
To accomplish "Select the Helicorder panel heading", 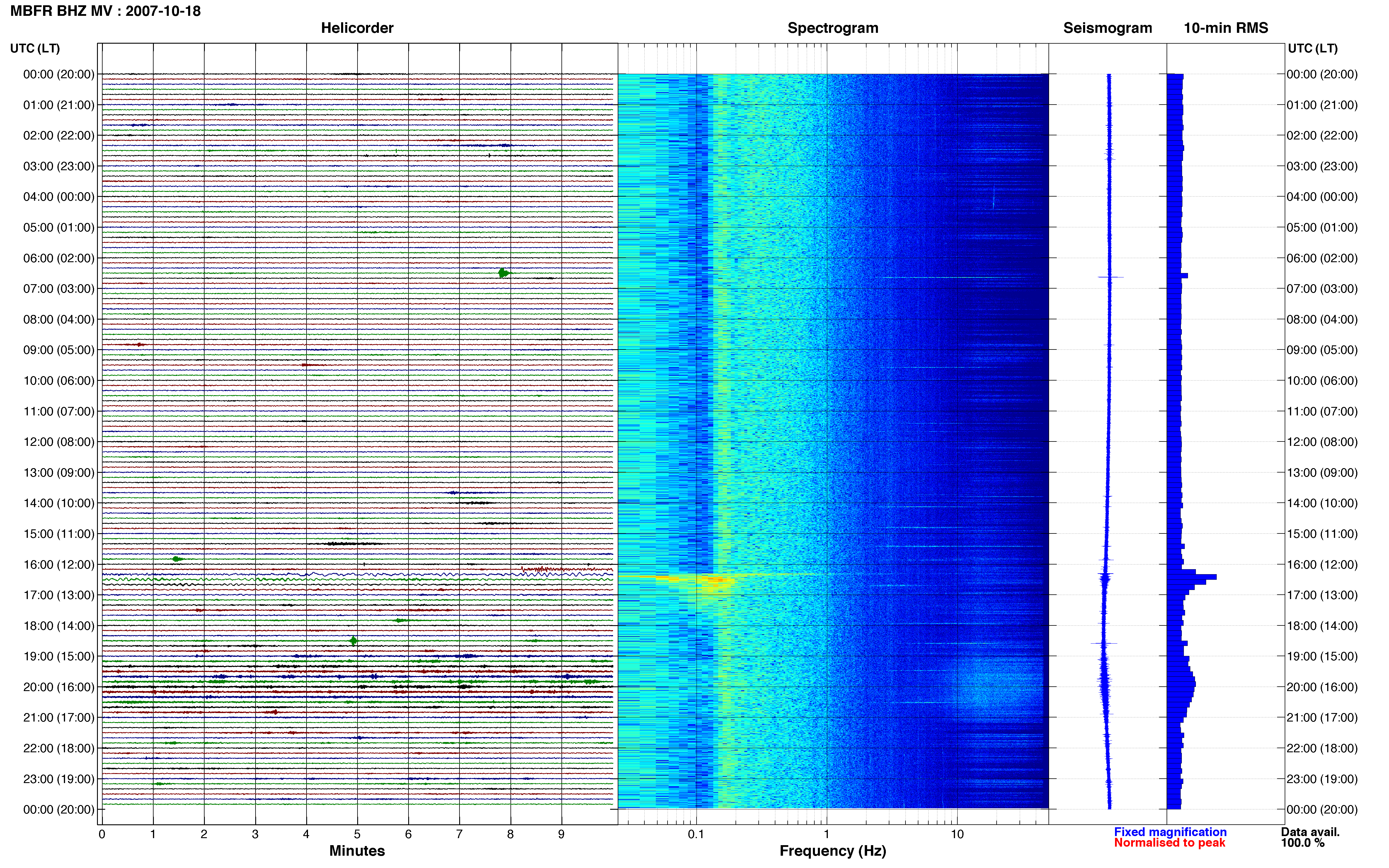I will [357, 28].
